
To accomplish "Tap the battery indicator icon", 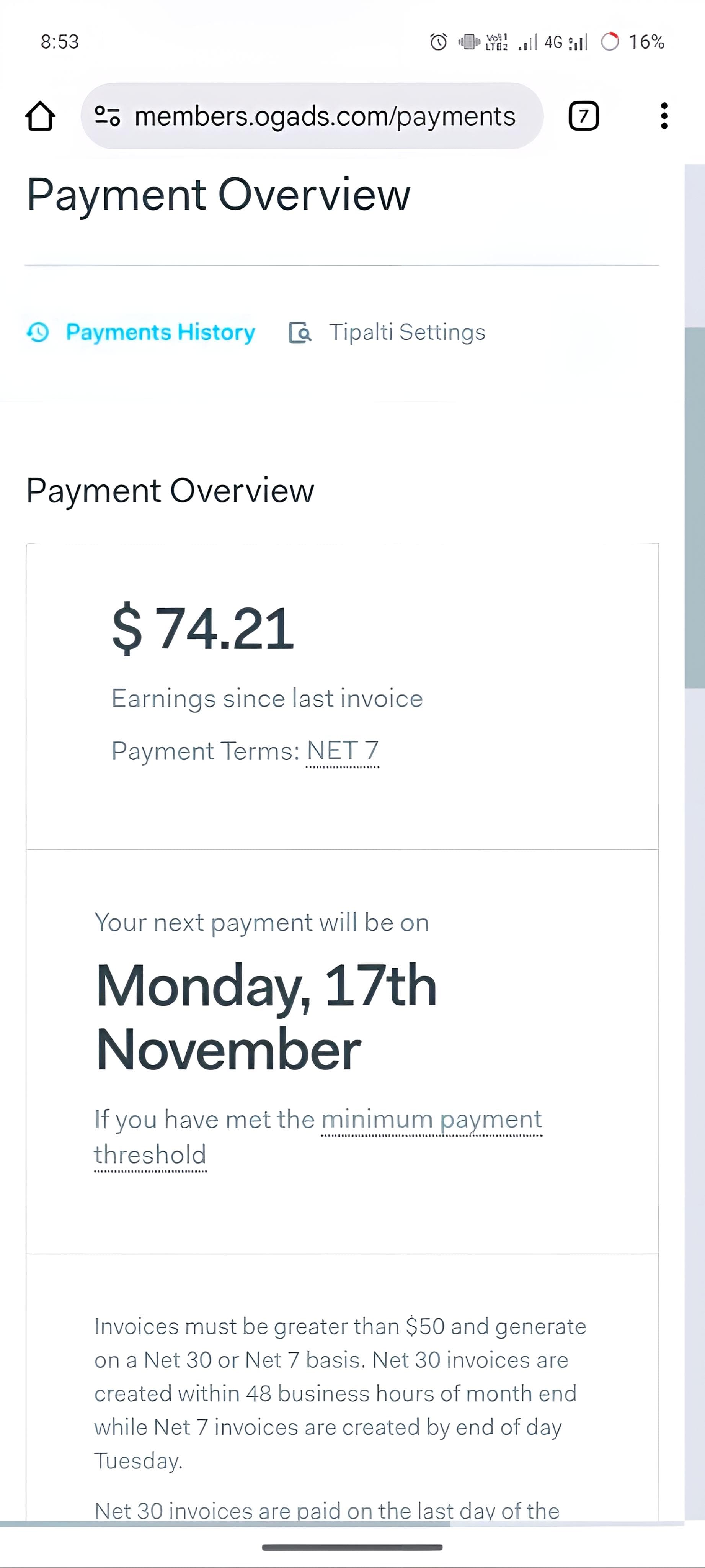I will click(609, 42).
